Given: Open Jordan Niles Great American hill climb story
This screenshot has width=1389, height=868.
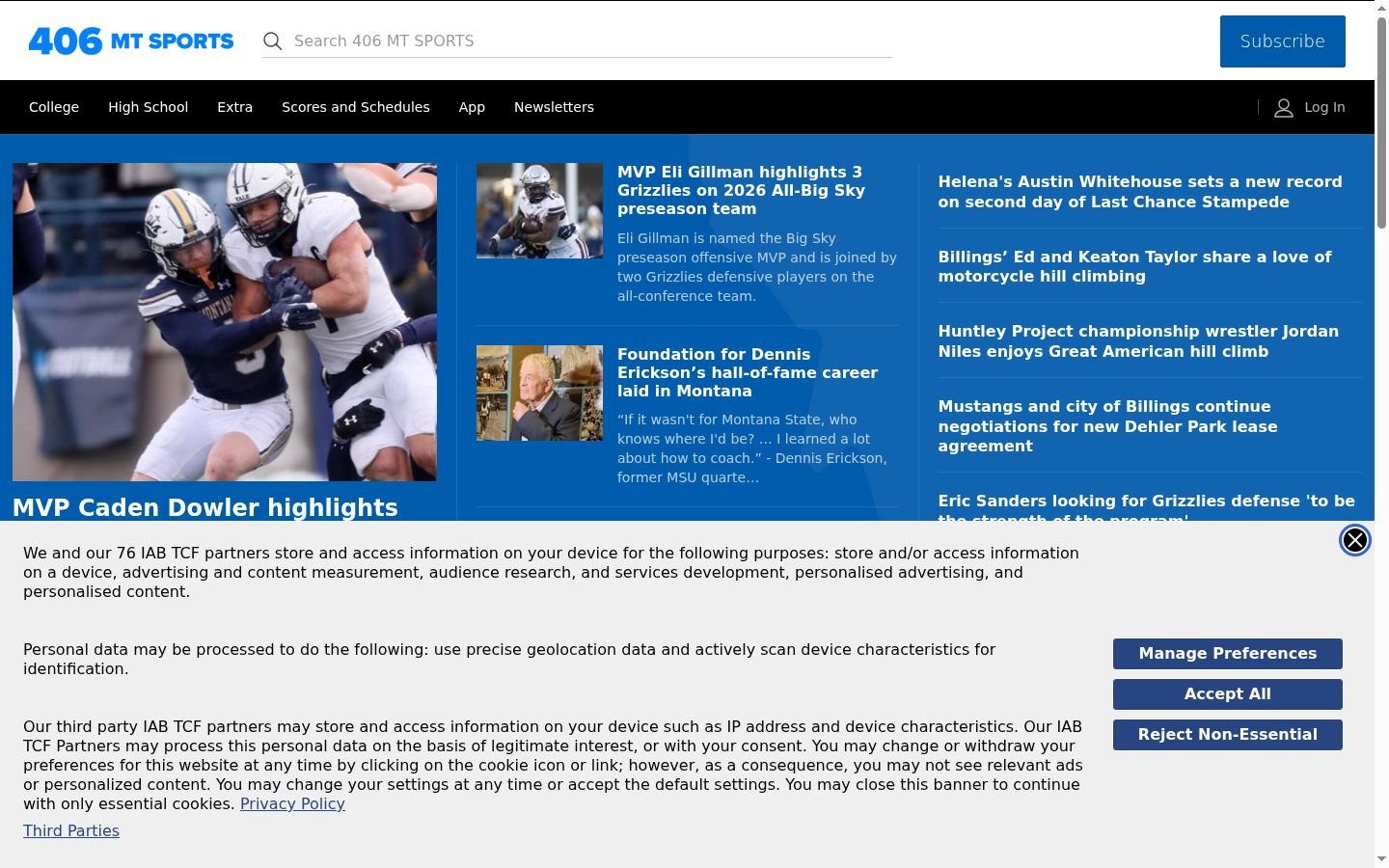Looking at the screenshot, I should point(1138,341).
